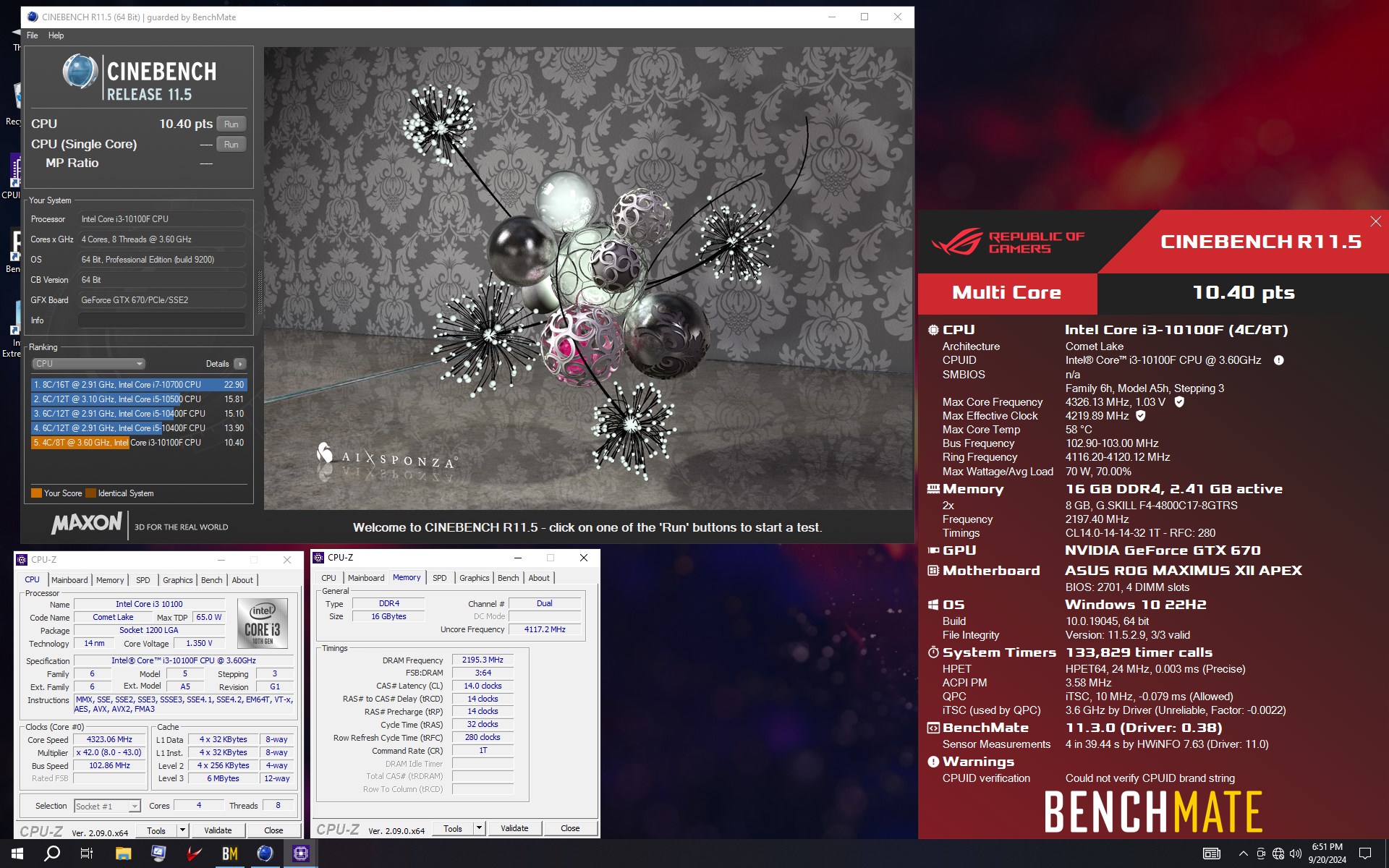Click the BenchMate BM taskbar icon

tap(229, 854)
